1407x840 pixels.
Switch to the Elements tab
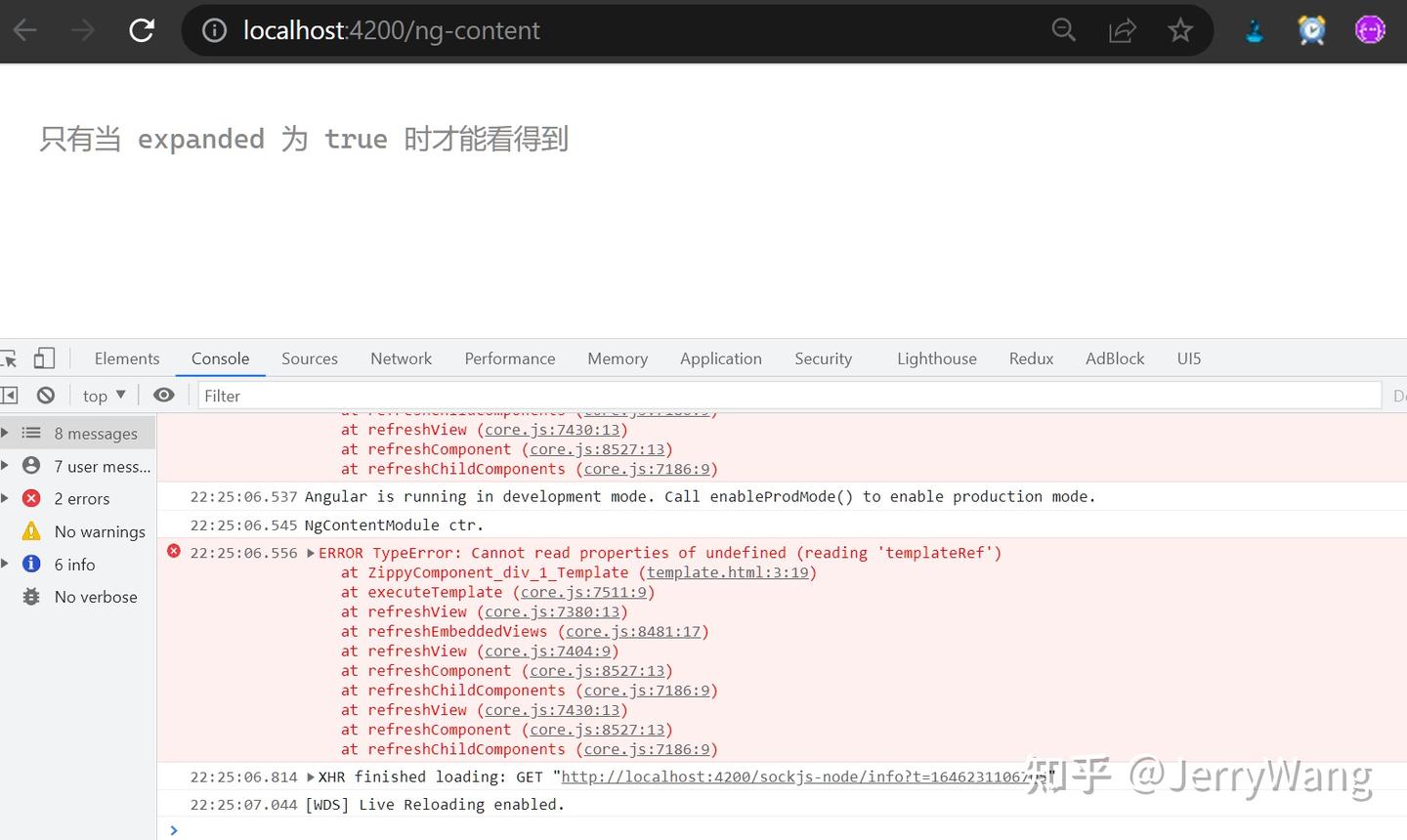coord(127,358)
